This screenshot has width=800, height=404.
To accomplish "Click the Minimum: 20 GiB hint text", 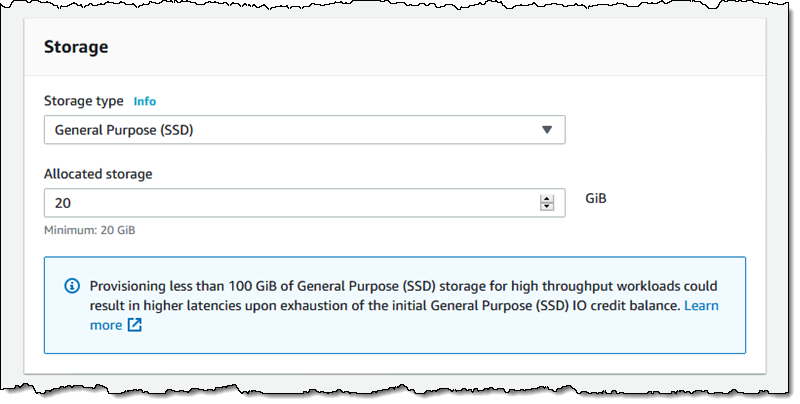I will tap(90, 230).
